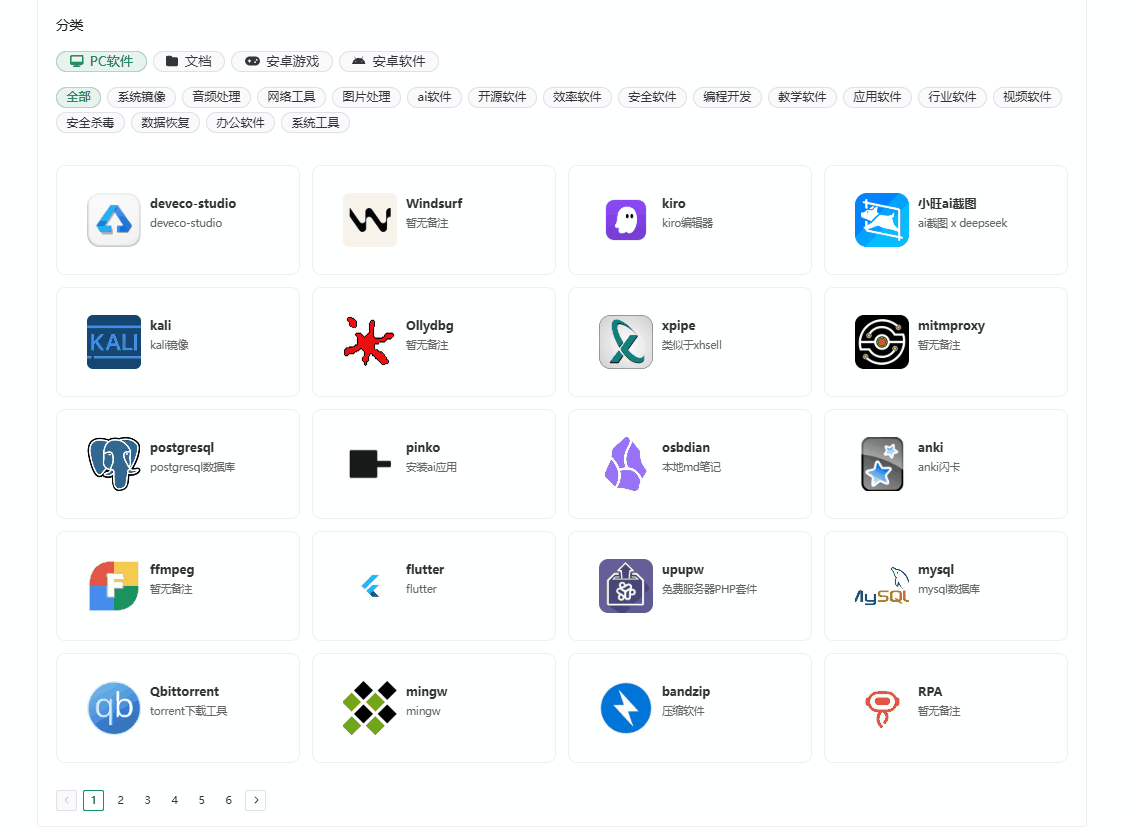The image size is (1132, 828).
Task: Open the kali title text
Action: click(160, 326)
